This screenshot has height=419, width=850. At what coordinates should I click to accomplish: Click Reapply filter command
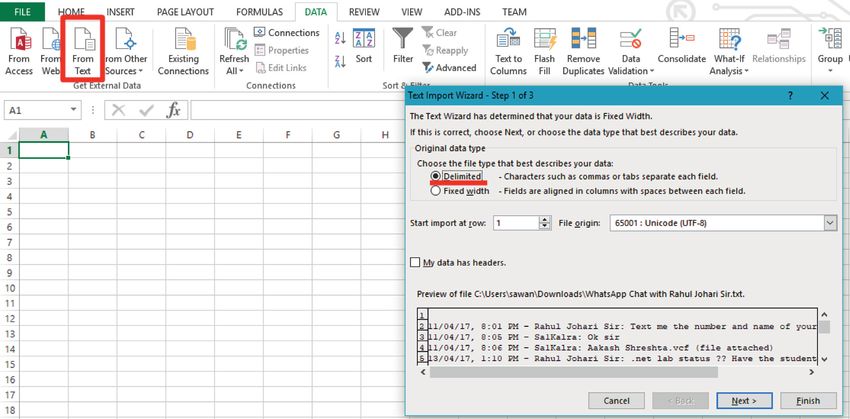pos(445,50)
